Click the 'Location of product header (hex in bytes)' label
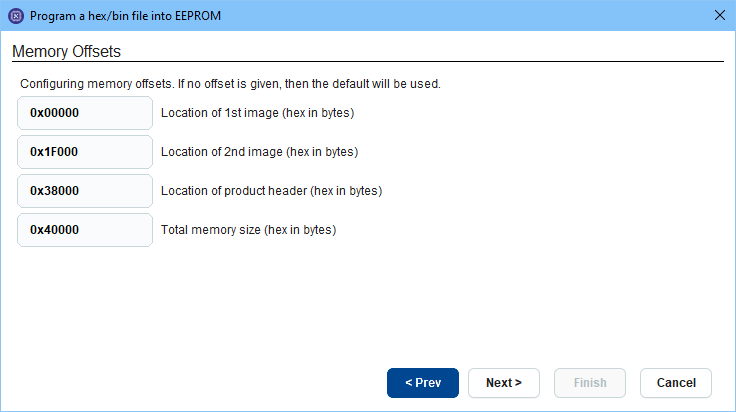Viewport: 736px width, 412px height. (x=272, y=191)
